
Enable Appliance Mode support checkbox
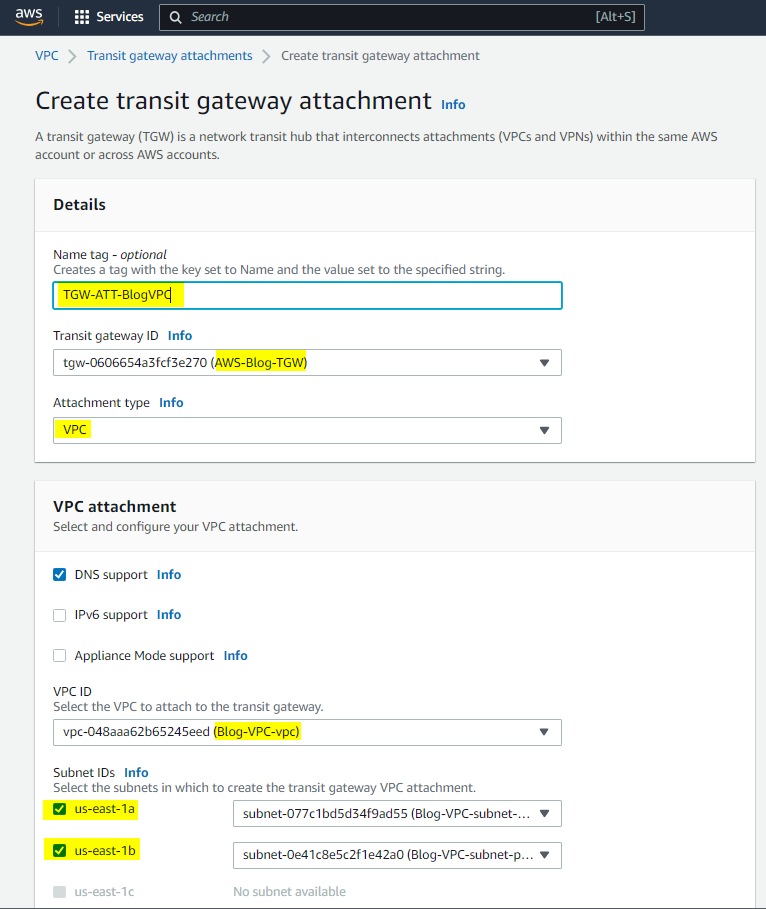(60, 656)
